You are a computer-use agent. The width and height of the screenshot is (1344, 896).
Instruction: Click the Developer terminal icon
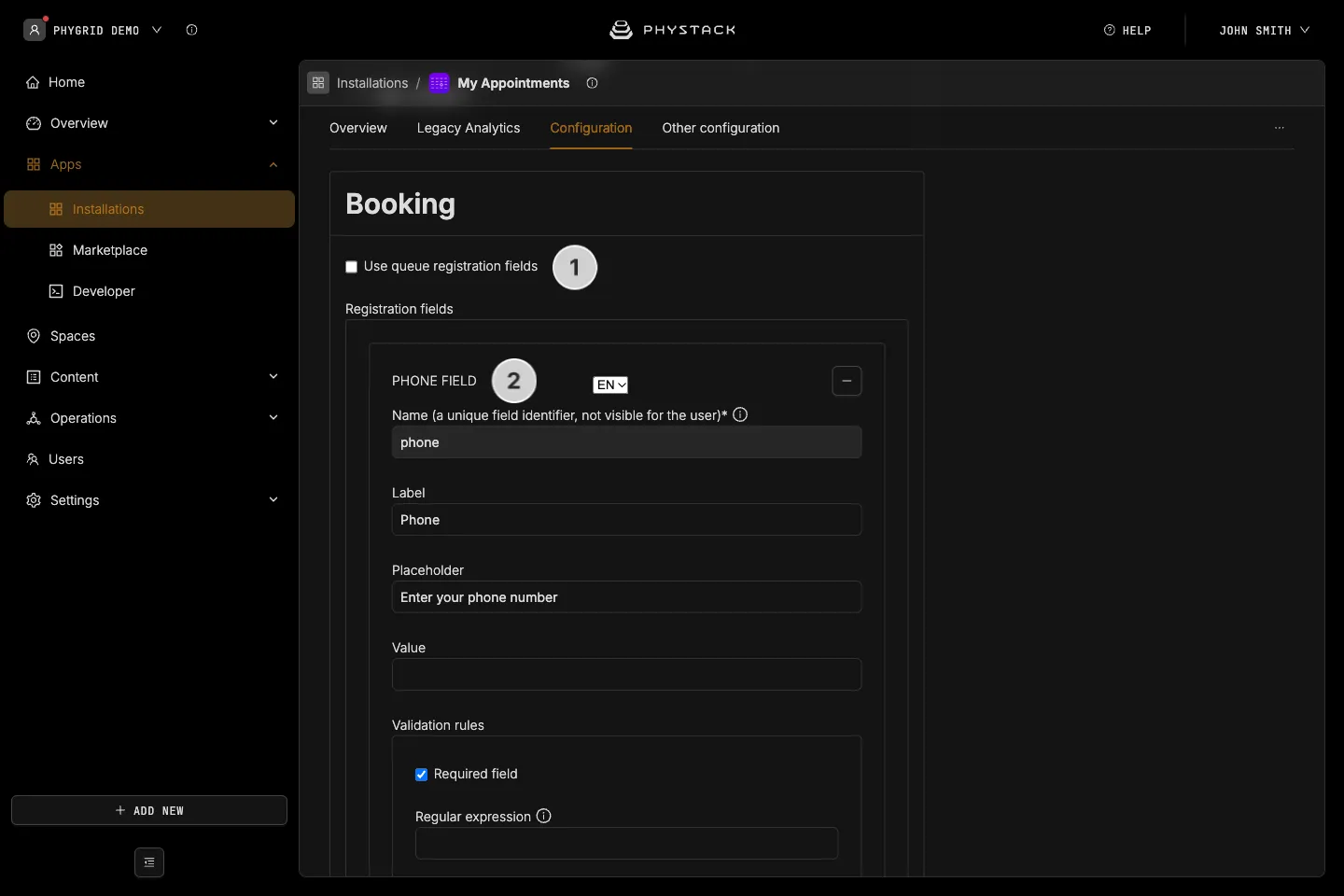coord(56,291)
